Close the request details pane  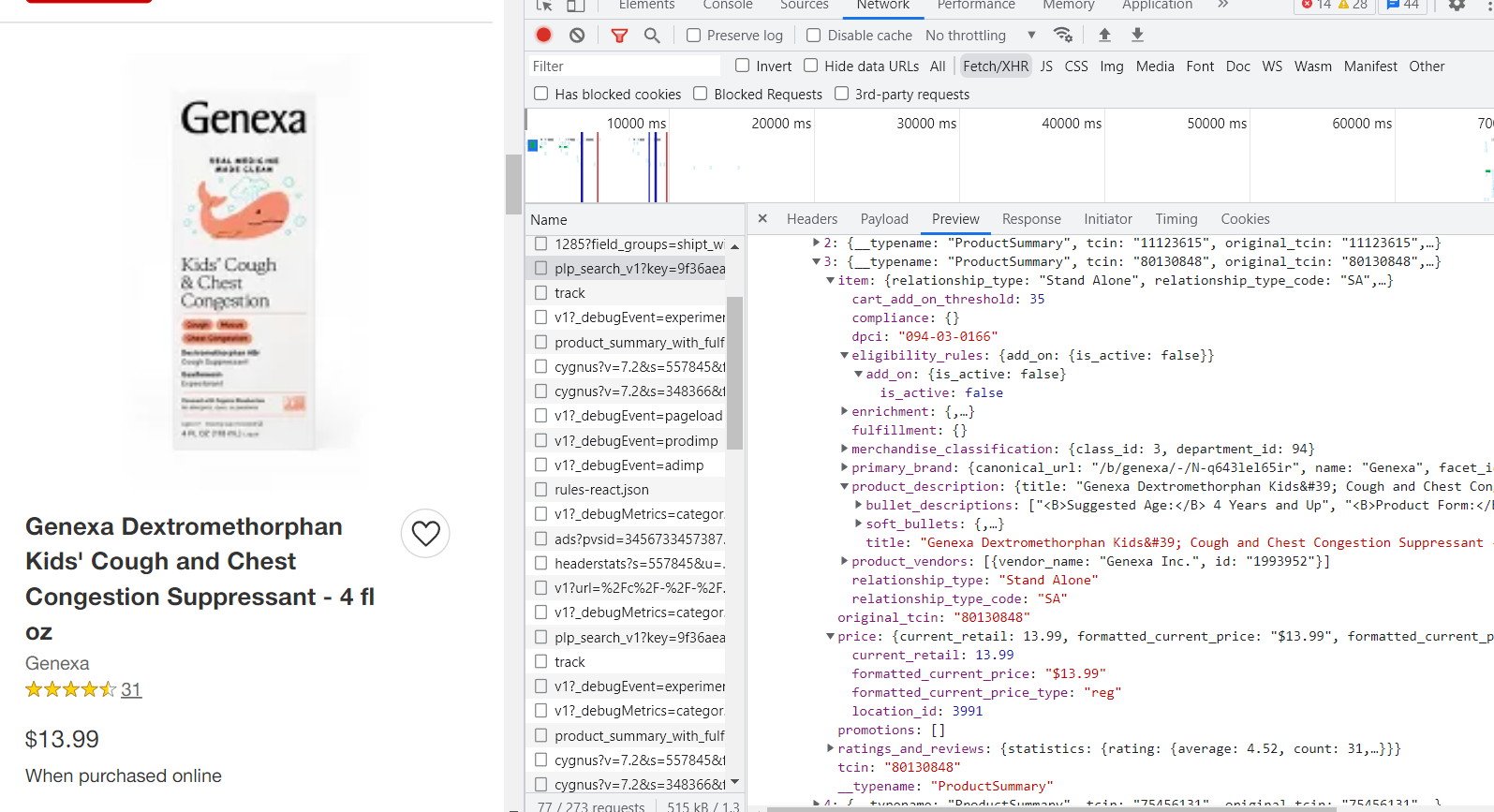(762, 218)
